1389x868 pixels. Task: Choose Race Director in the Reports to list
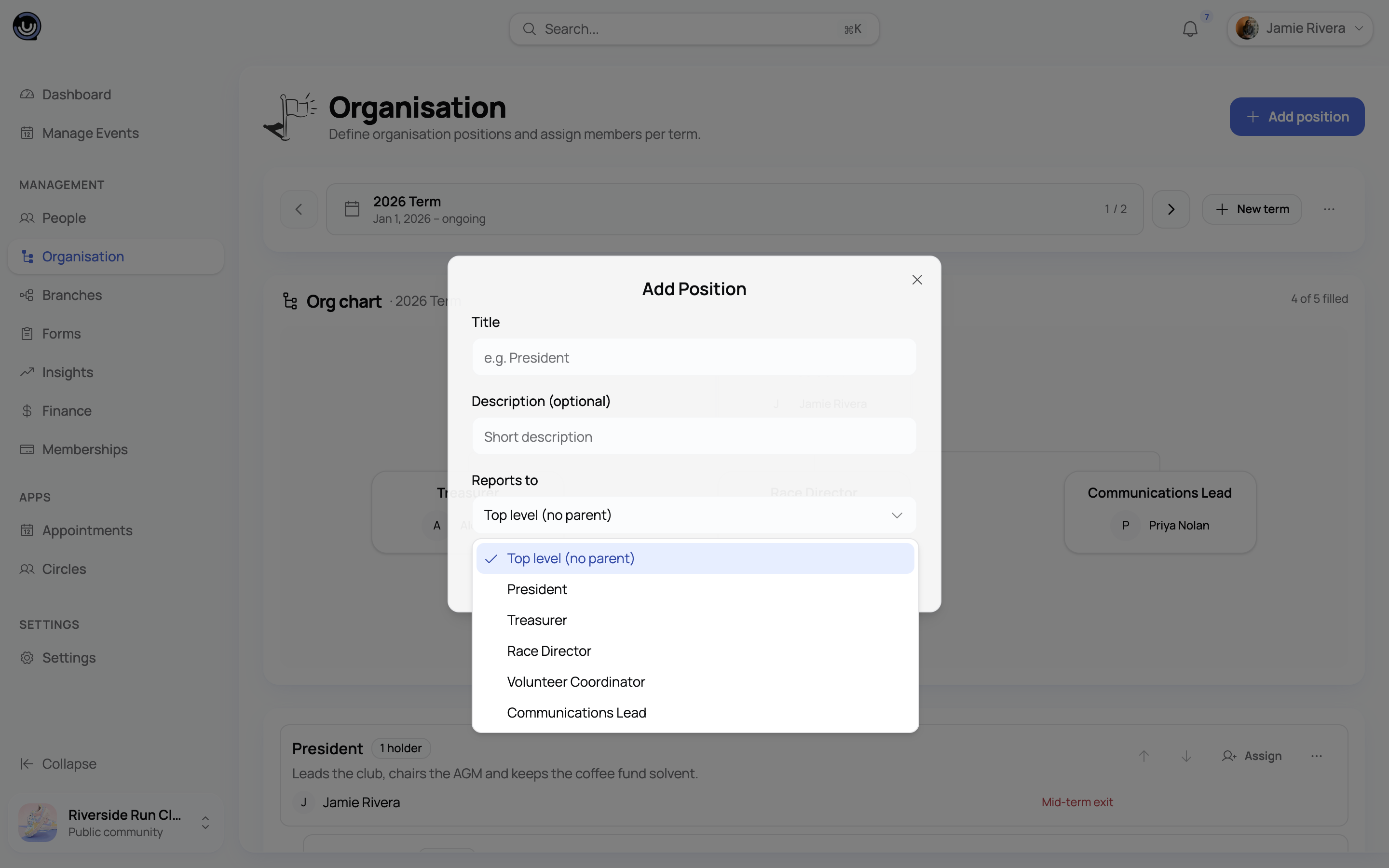click(694, 651)
